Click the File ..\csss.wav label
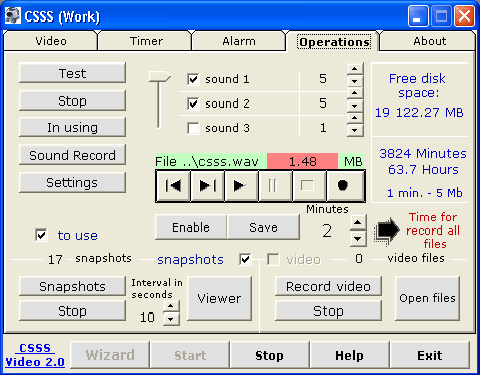 click(x=207, y=162)
